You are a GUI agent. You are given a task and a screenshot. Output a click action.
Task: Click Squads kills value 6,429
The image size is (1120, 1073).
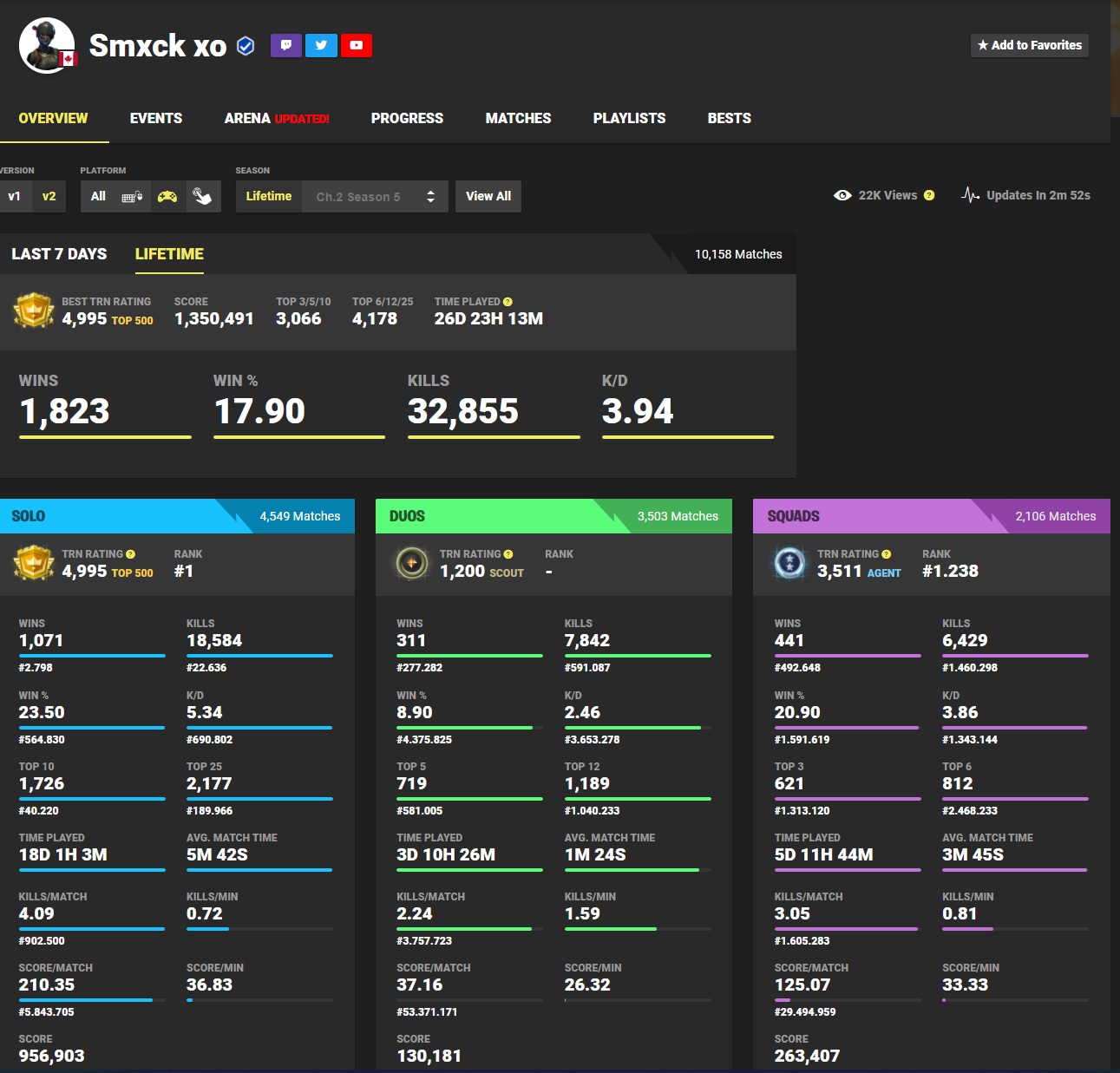point(965,640)
